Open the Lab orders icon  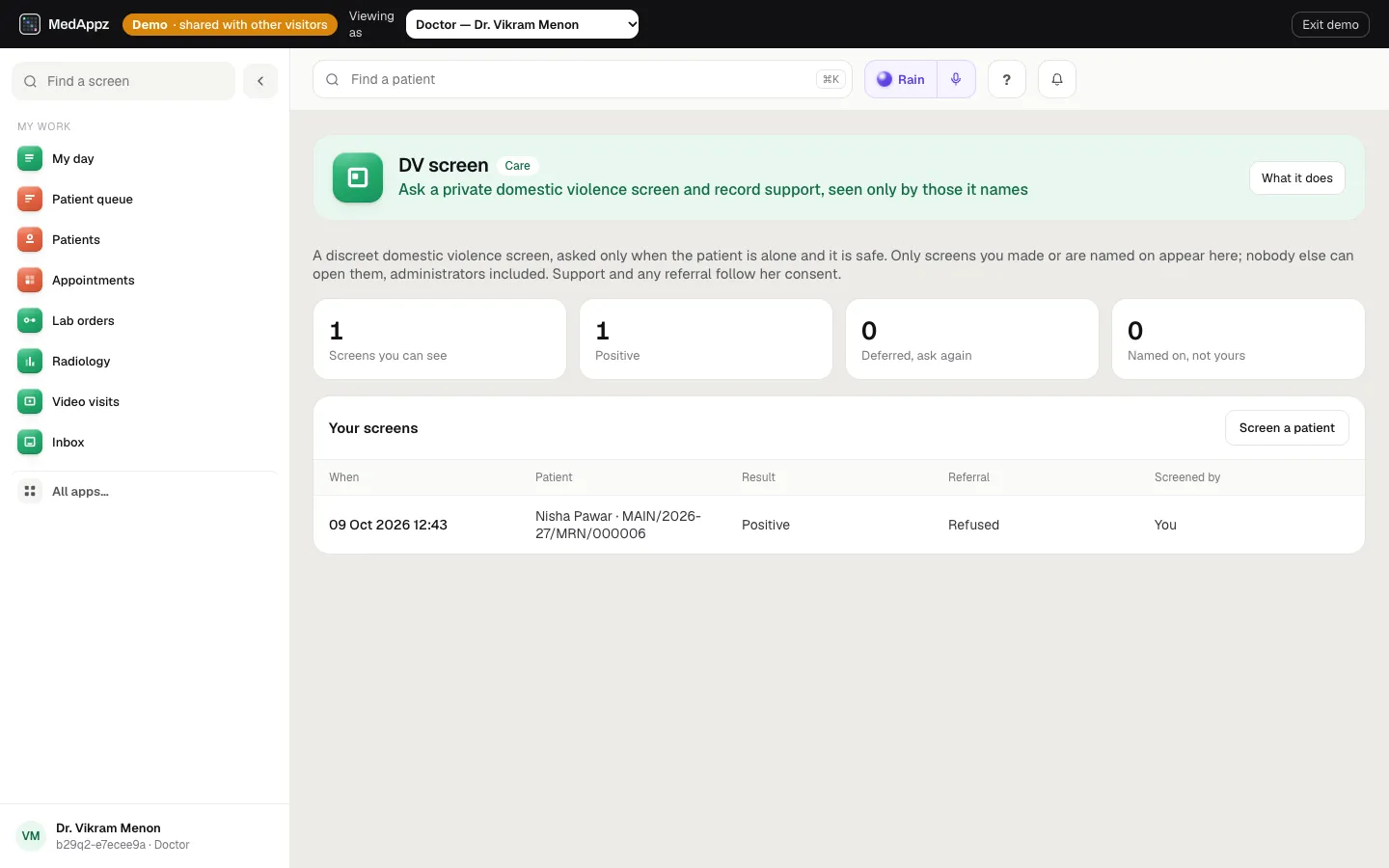pos(30,320)
